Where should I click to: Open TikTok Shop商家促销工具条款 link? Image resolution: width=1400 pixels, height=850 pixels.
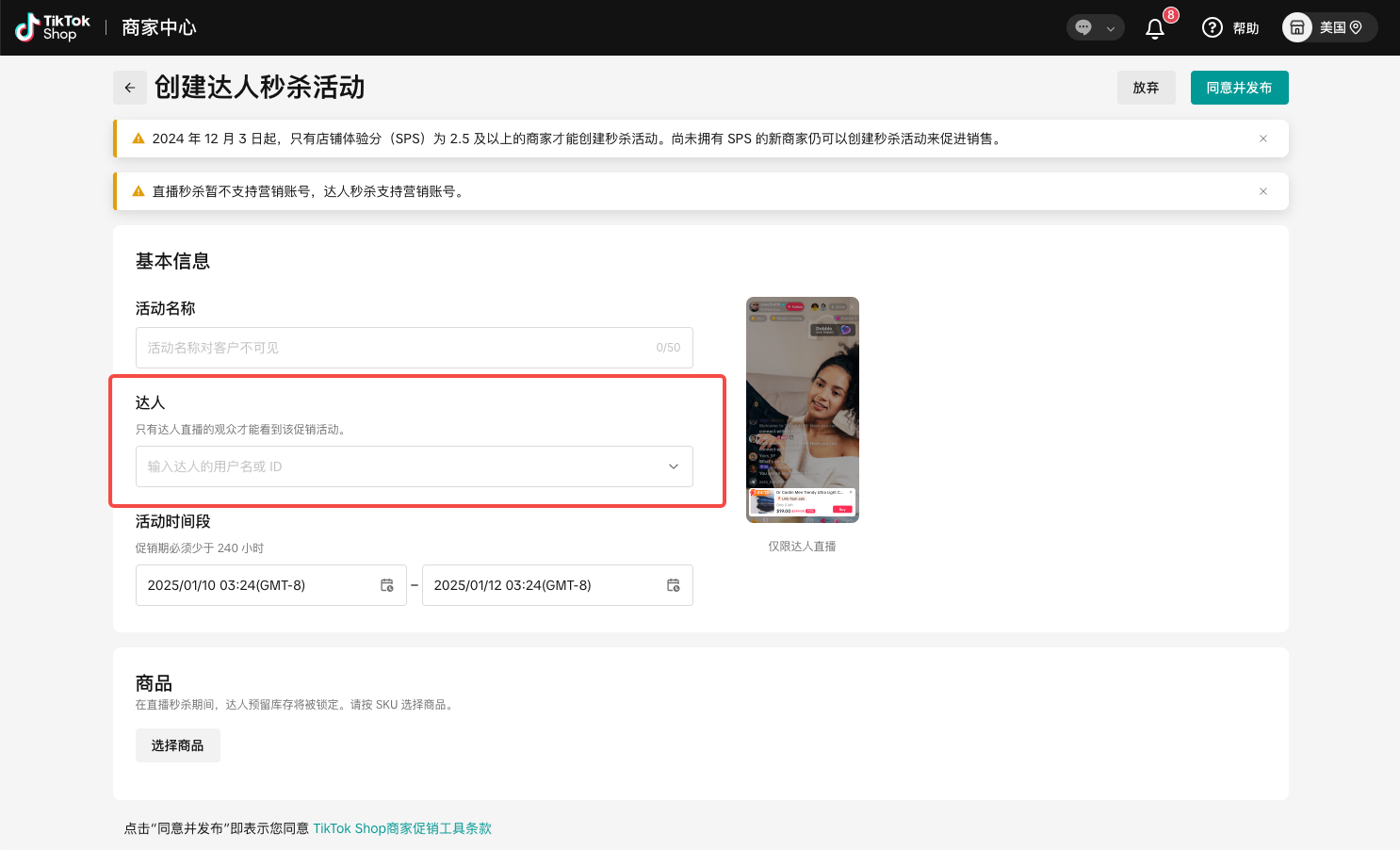[x=402, y=828]
